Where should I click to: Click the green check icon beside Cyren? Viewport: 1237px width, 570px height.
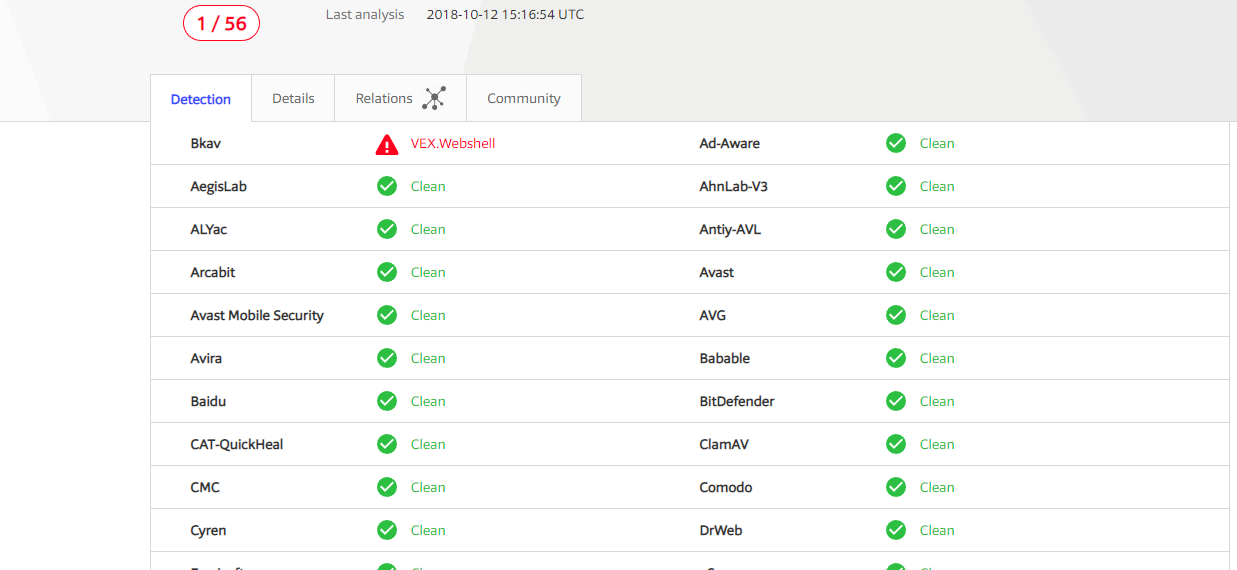point(387,530)
